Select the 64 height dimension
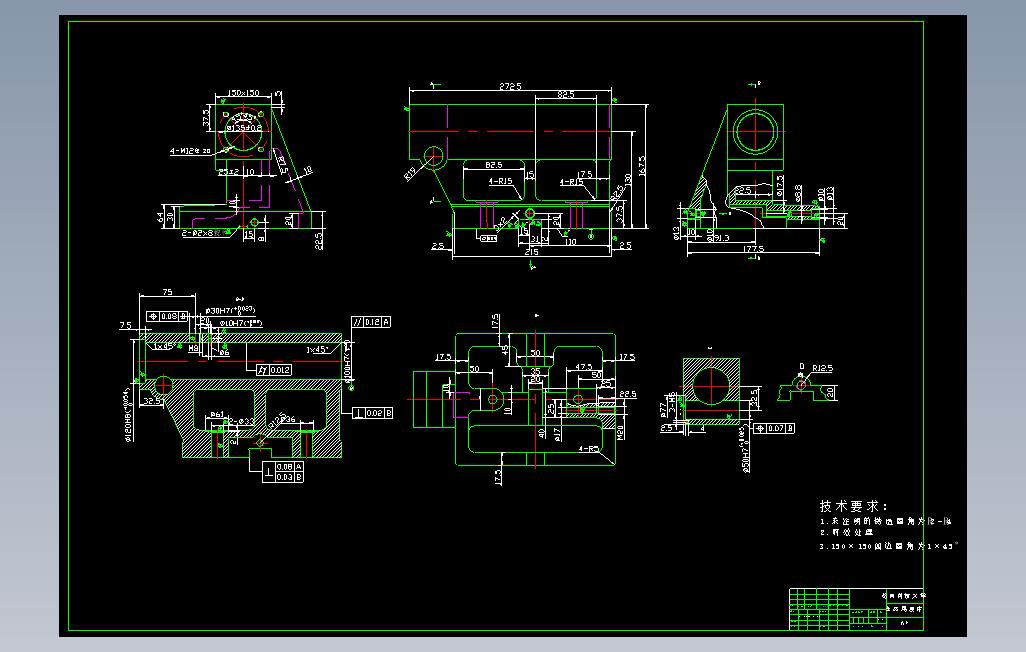The width and height of the screenshot is (1026, 652). [162, 215]
